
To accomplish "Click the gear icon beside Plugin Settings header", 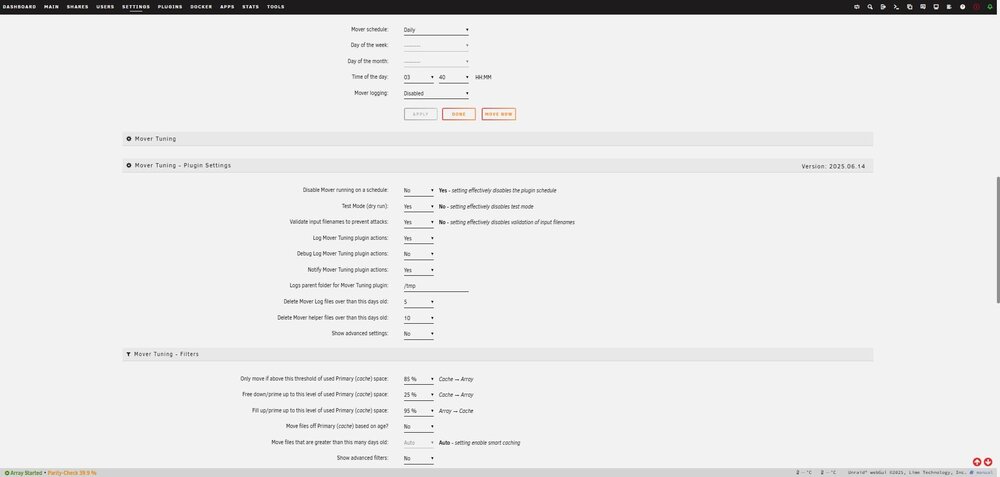I will [129, 165].
